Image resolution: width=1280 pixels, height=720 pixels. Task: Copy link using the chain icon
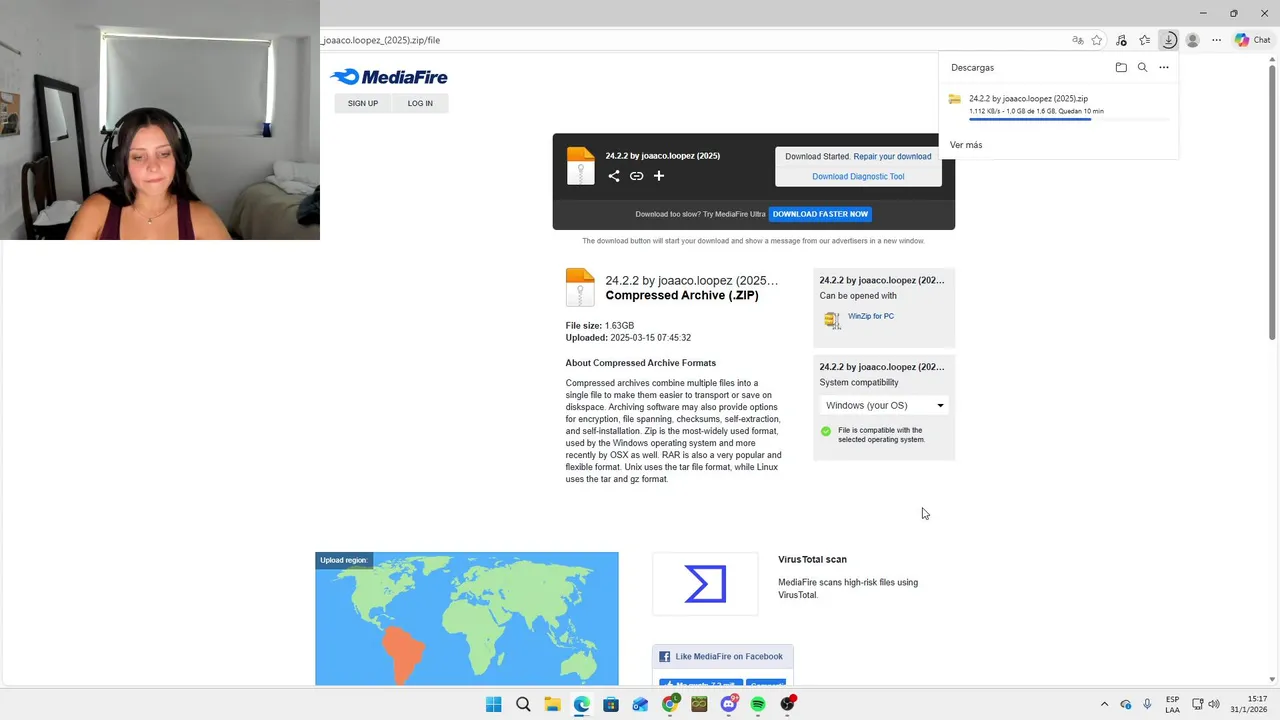coord(636,176)
